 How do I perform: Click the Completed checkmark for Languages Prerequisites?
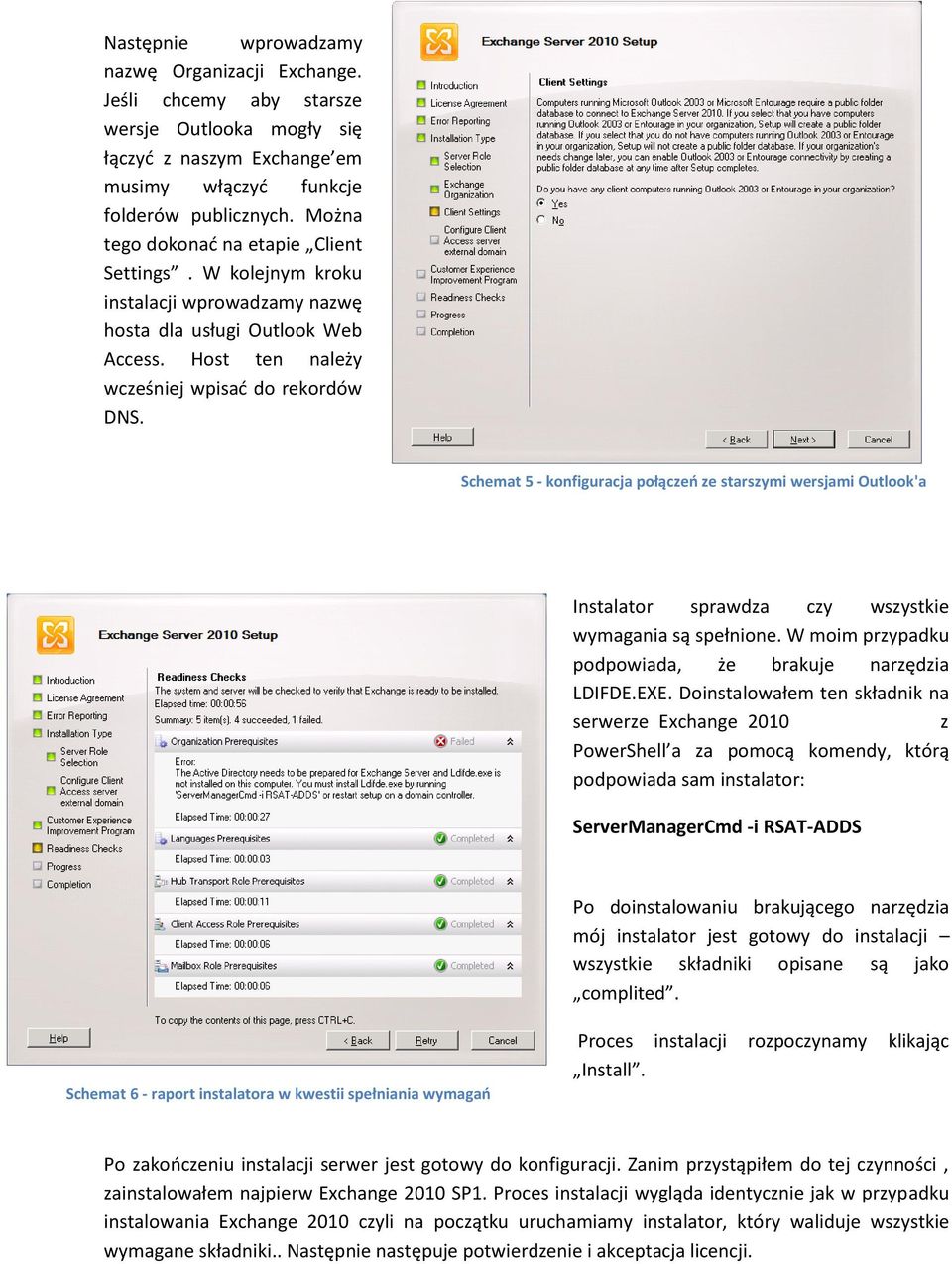(440, 838)
